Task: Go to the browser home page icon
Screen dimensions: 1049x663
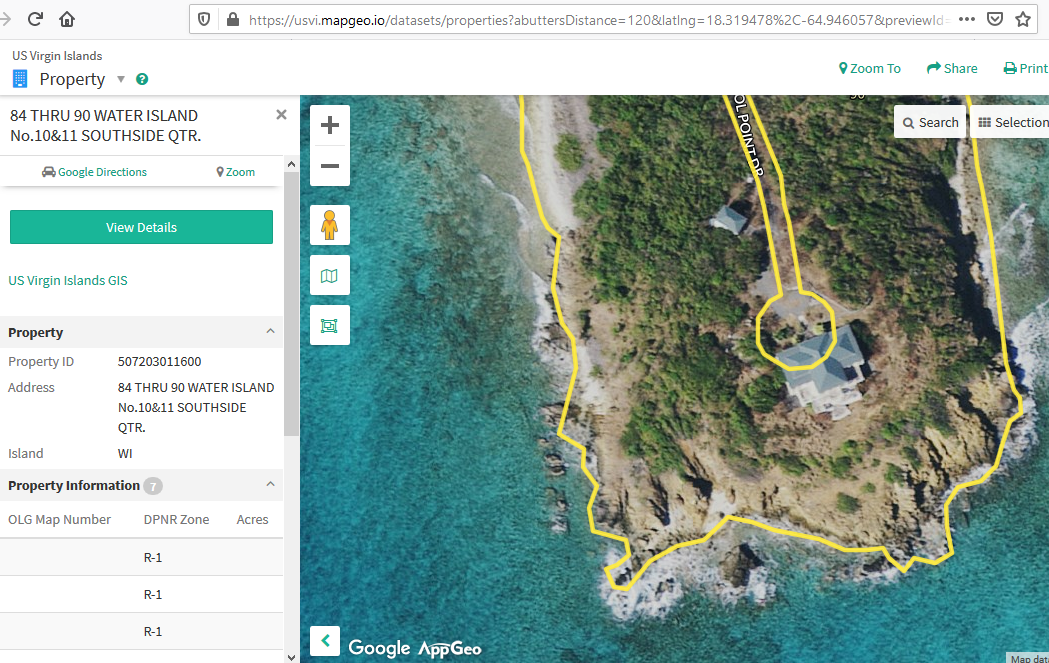Action: point(67,19)
